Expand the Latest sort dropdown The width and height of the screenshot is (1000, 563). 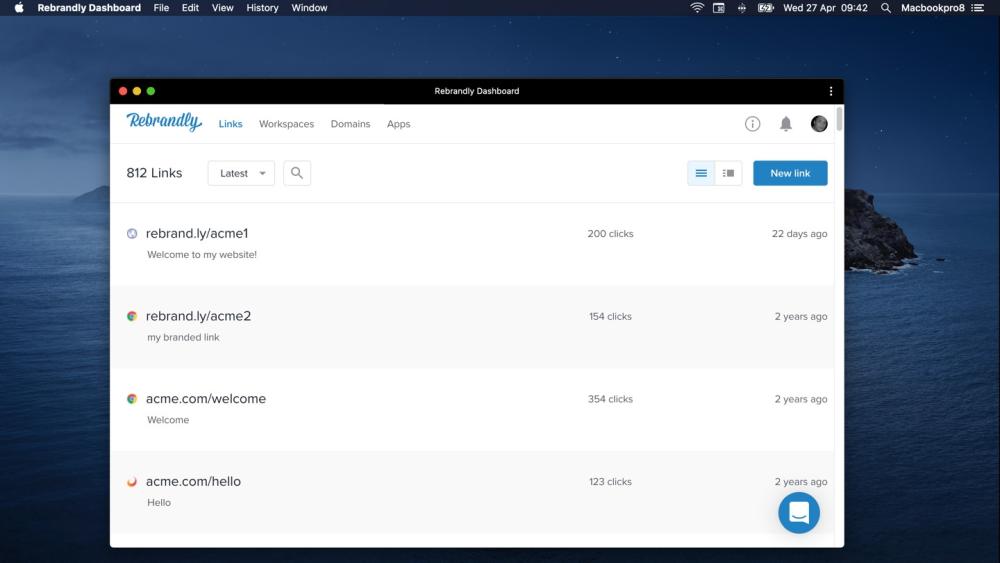(x=241, y=173)
